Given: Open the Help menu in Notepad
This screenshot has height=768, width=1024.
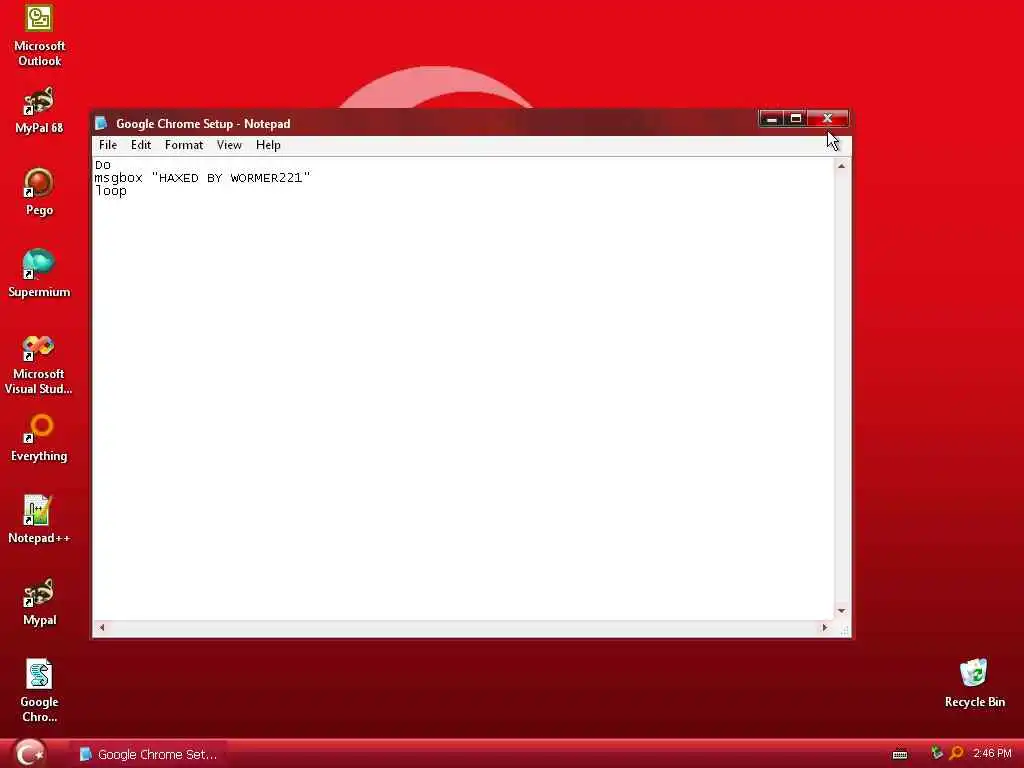Looking at the screenshot, I should [268, 145].
